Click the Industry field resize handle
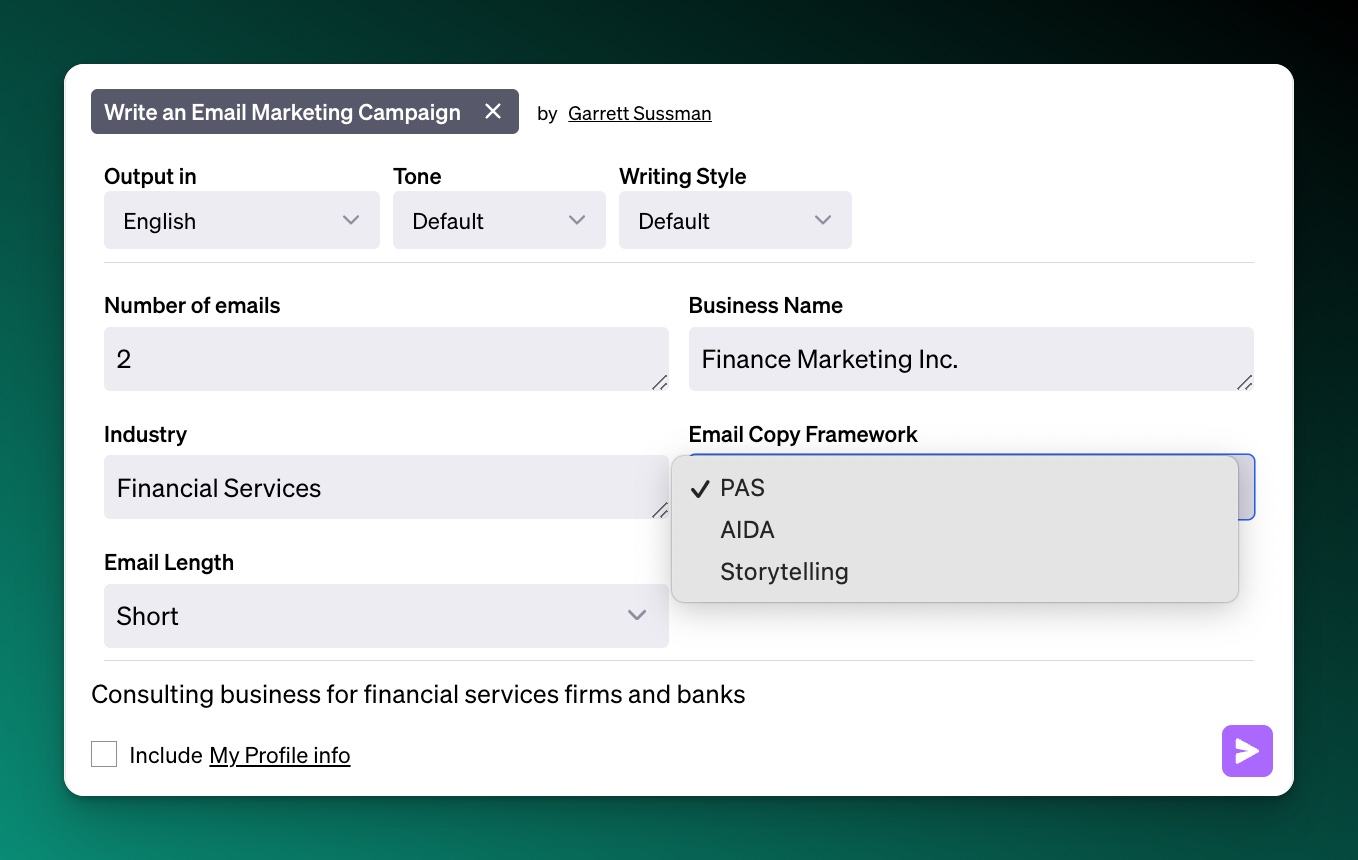Image resolution: width=1358 pixels, height=860 pixels. coord(660,511)
